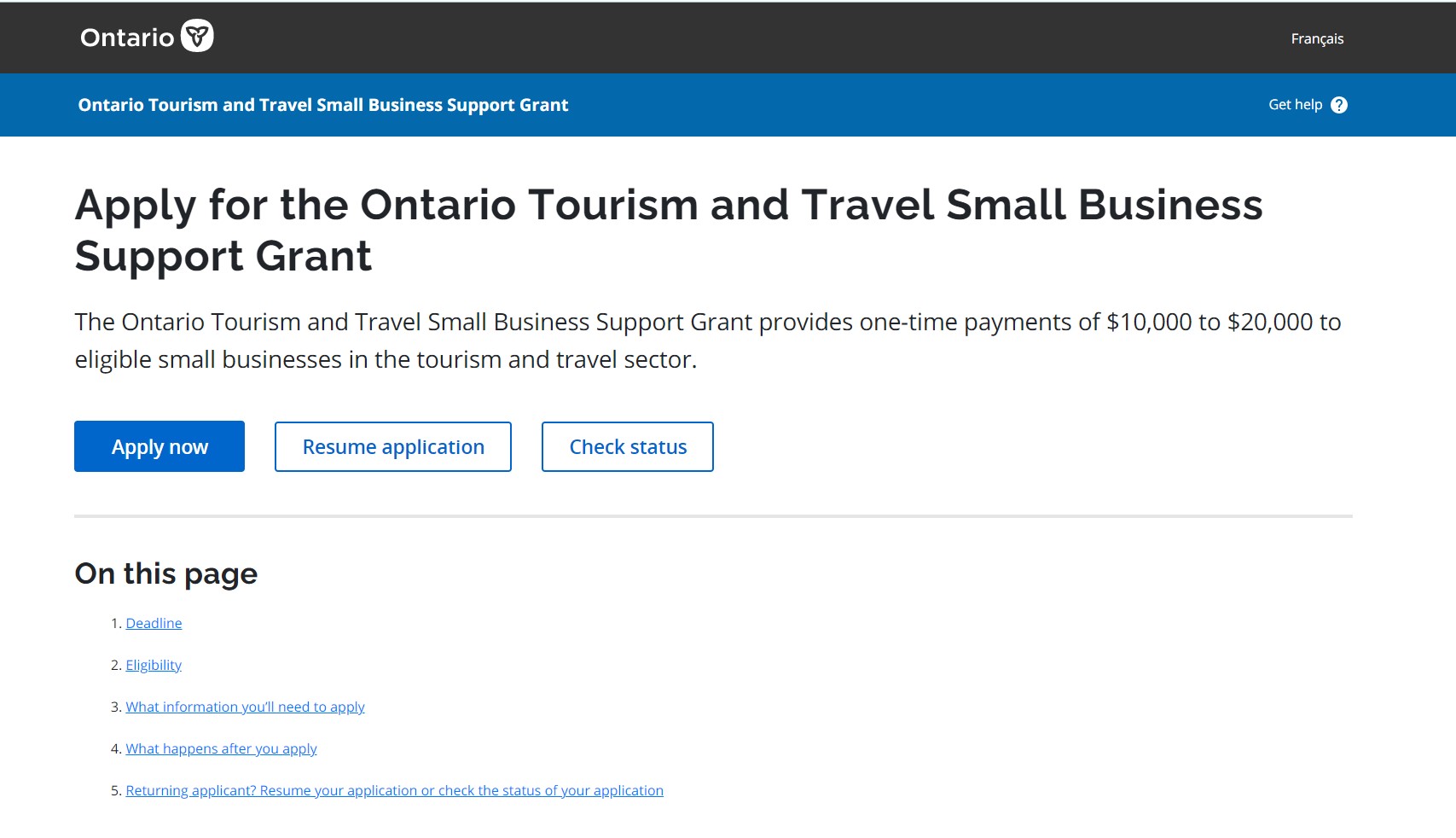Click the blue banner grant title
Screen dimensions: 1456x838
coord(322,105)
